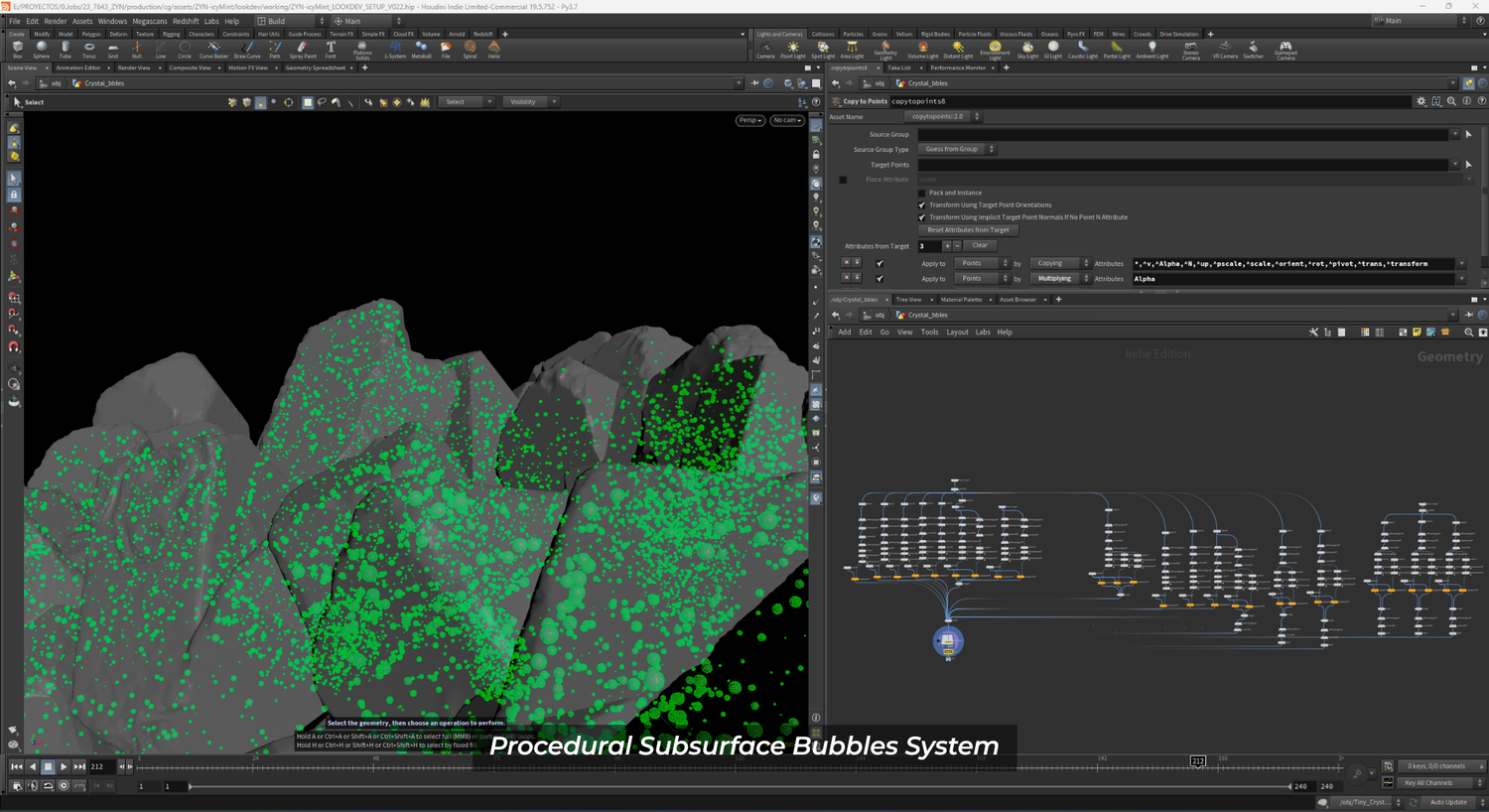Click the Source Group input field

click(x=1183, y=135)
